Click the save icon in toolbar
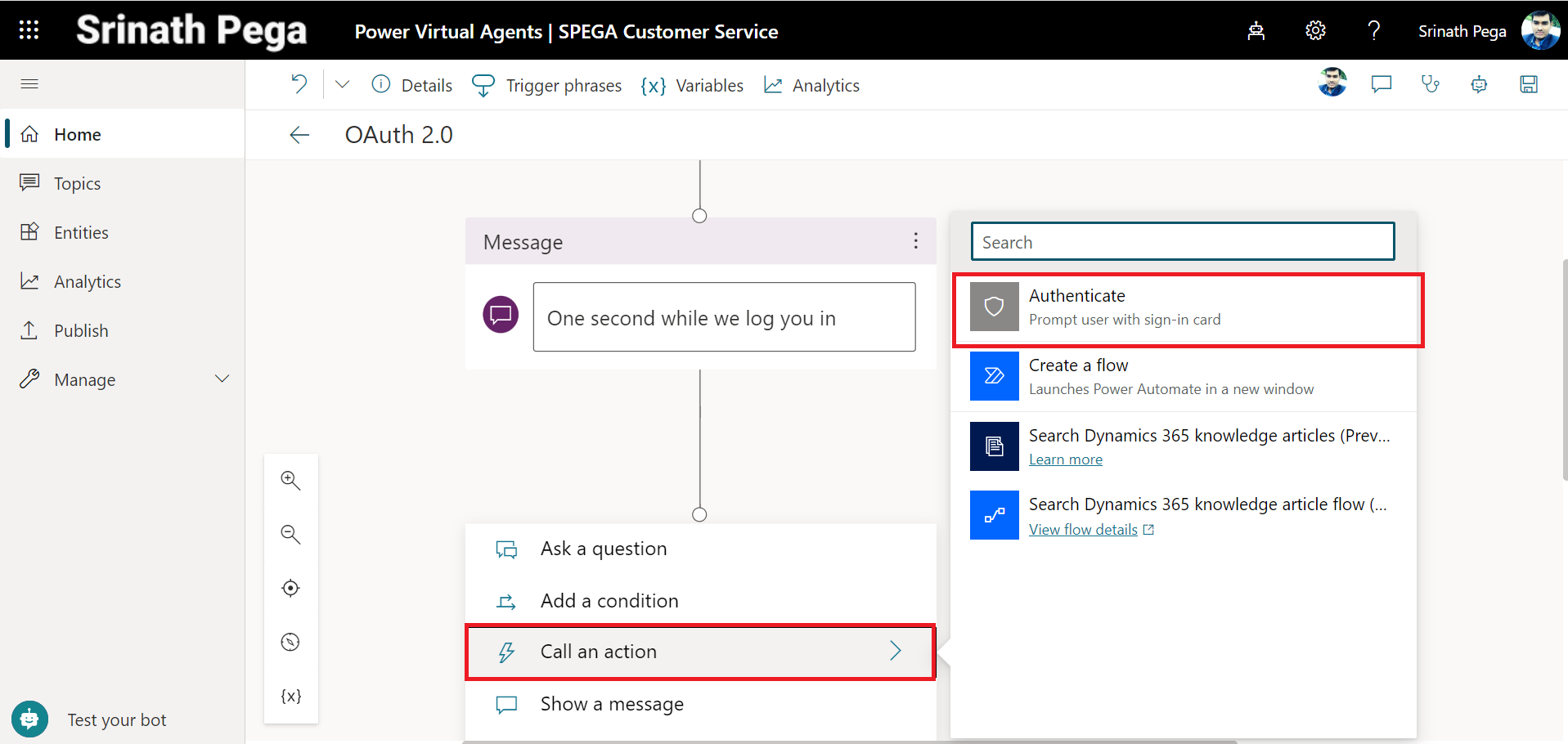1568x744 pixels. [1528, 84]
